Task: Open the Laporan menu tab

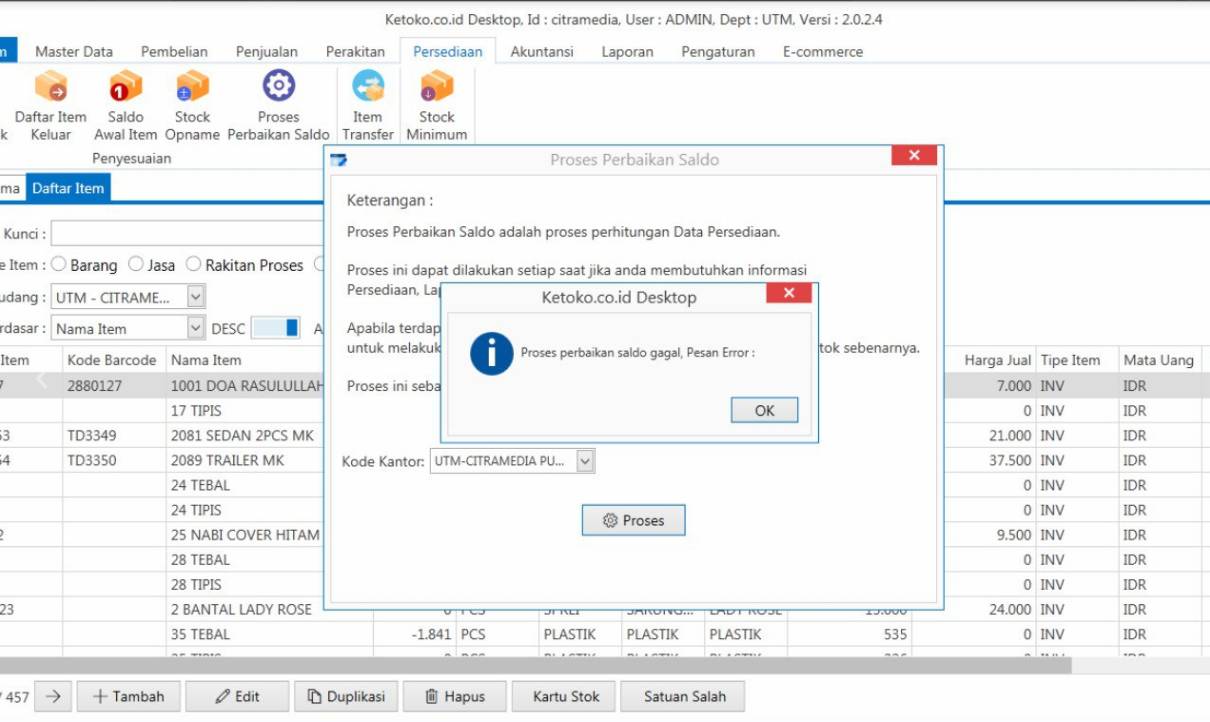Action: (x=627, y=52)
